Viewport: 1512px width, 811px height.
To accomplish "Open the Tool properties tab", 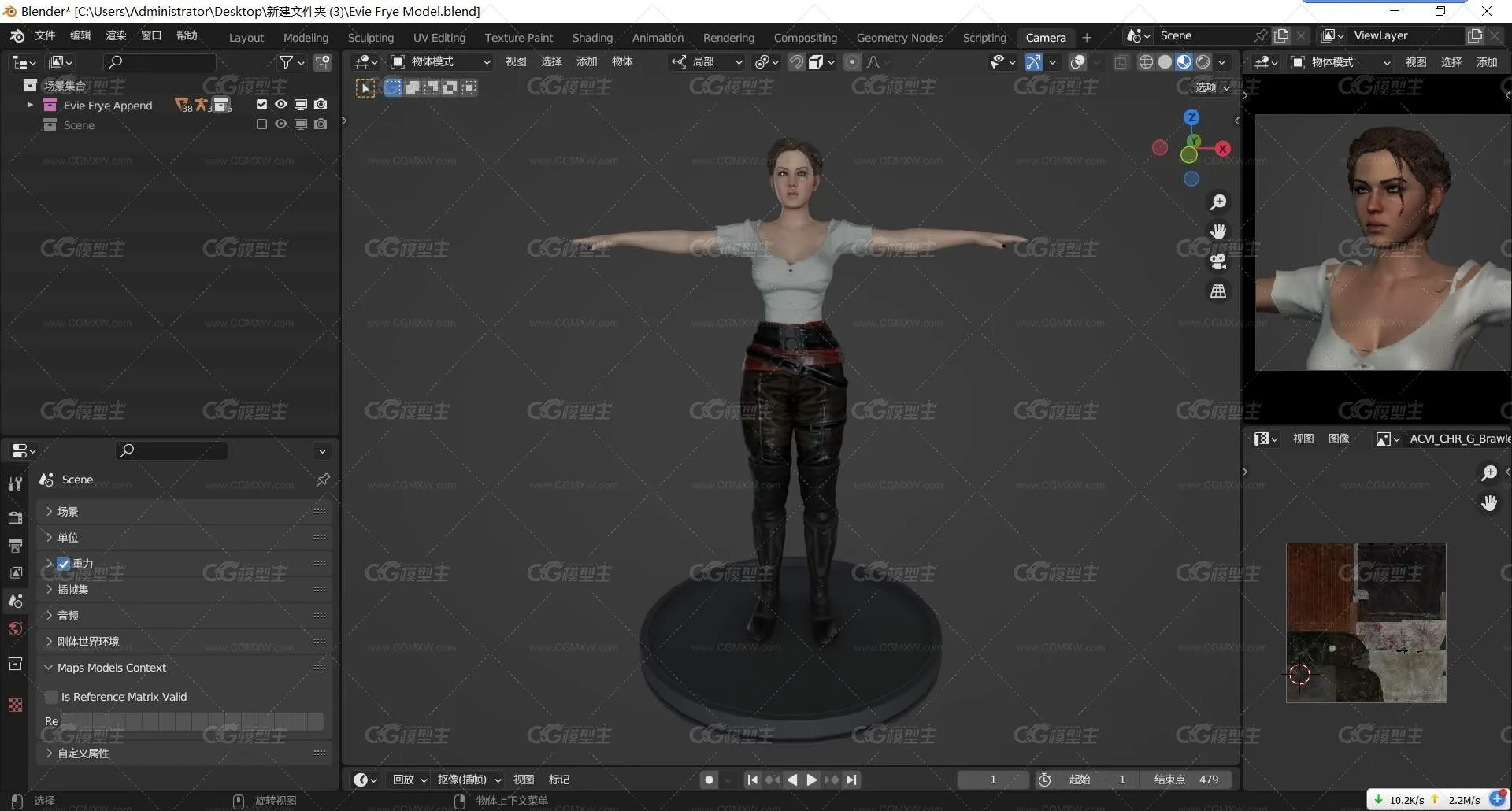I will [15, 483].
